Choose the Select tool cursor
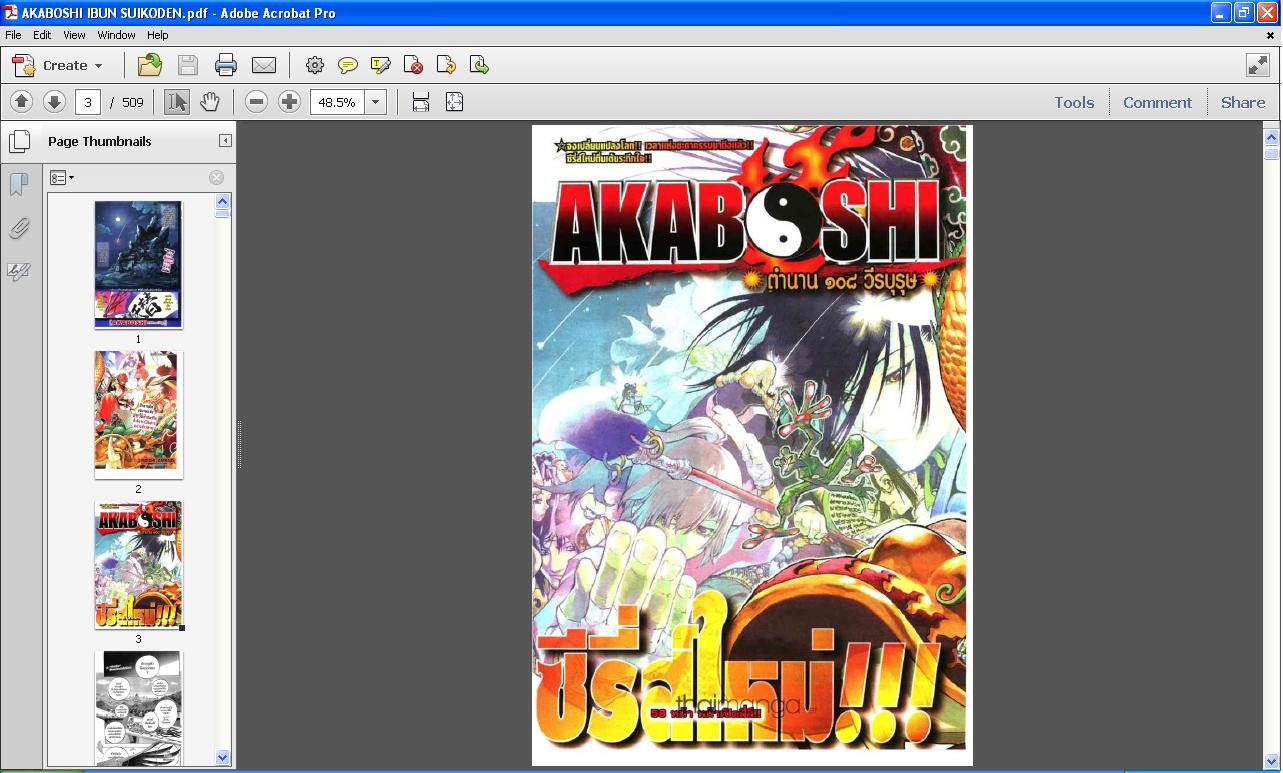 point(177,102)
